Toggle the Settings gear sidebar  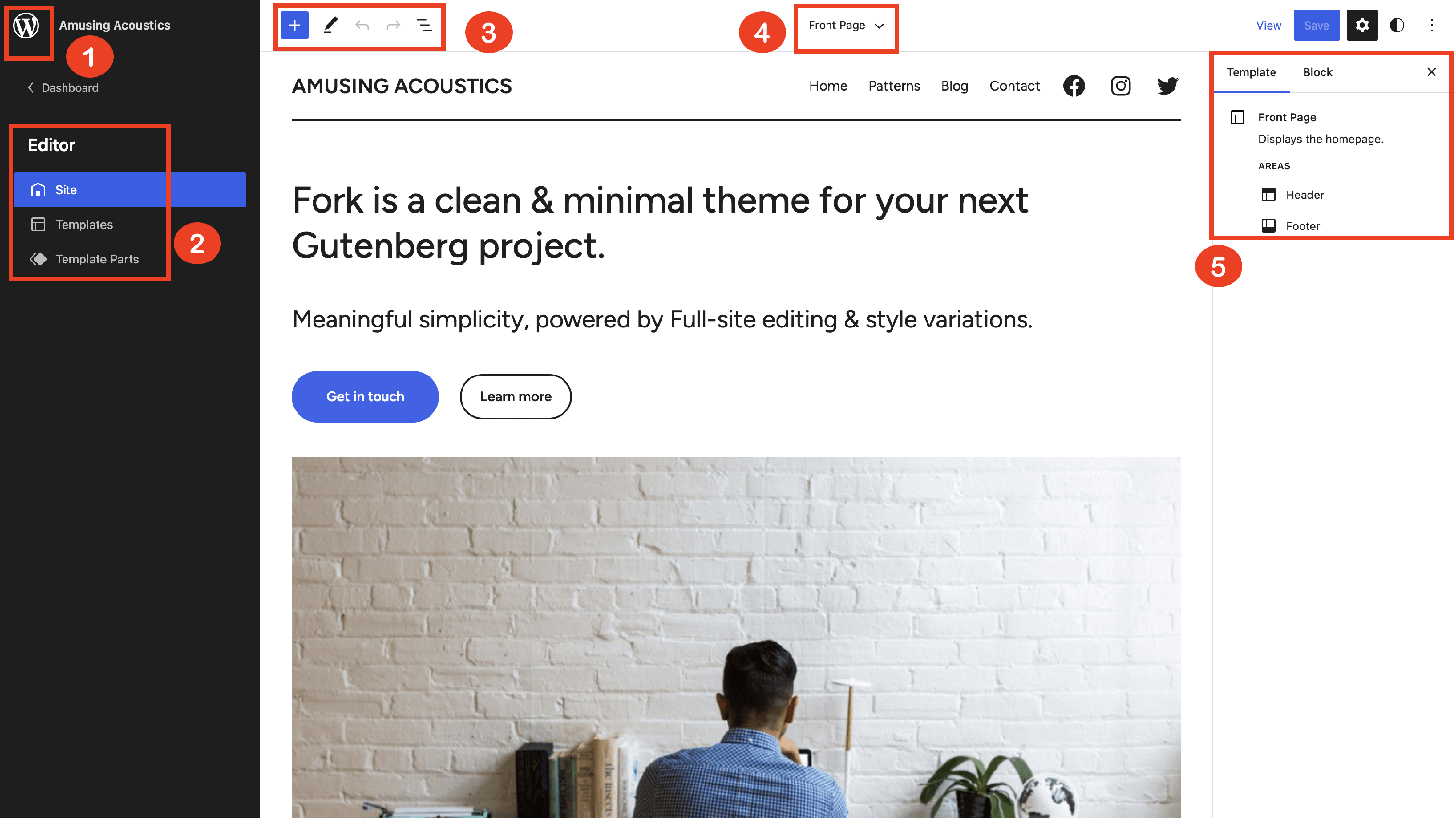pos(1362,25)
